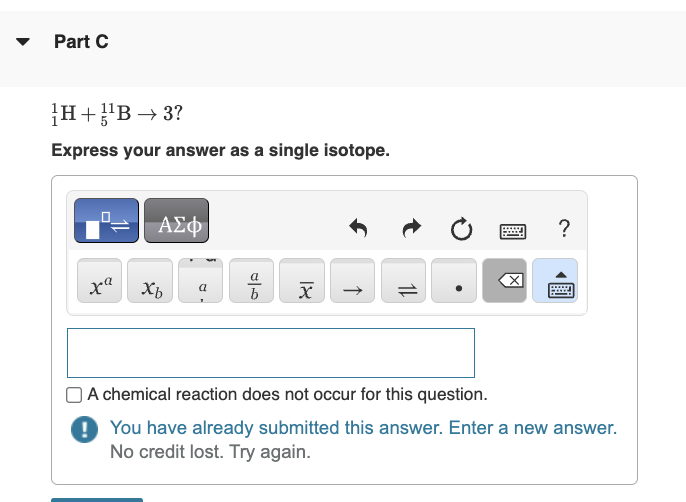Insert stacked superscript-subscript template

(x=201, y=281)
